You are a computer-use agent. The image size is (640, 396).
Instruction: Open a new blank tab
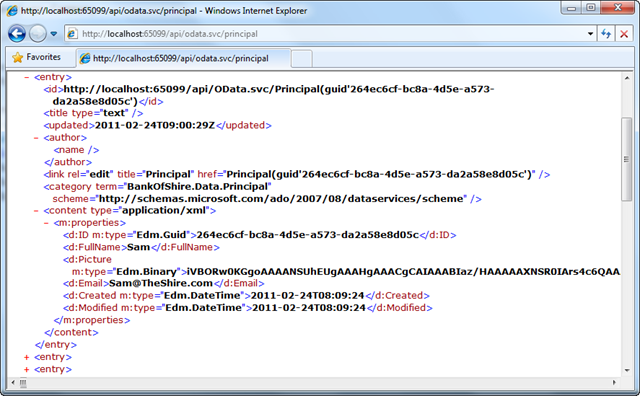point(302,59)
